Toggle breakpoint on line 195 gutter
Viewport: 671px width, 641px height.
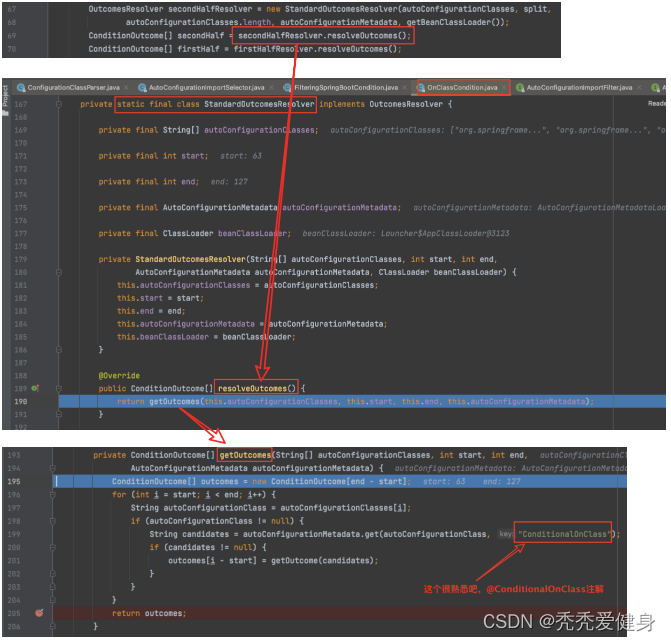pyautogui.click(x=38, y=481)
